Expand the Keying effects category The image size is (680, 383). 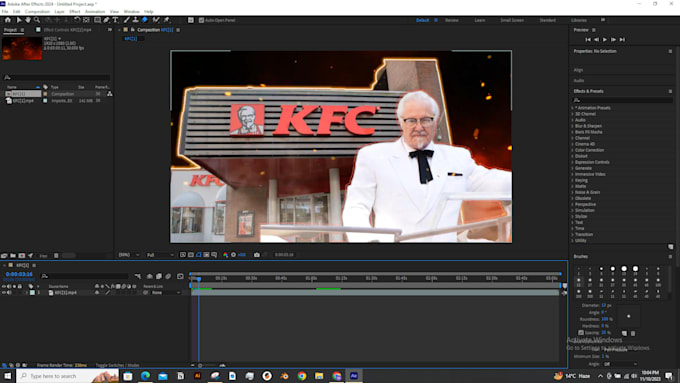[x=573, y=180]
